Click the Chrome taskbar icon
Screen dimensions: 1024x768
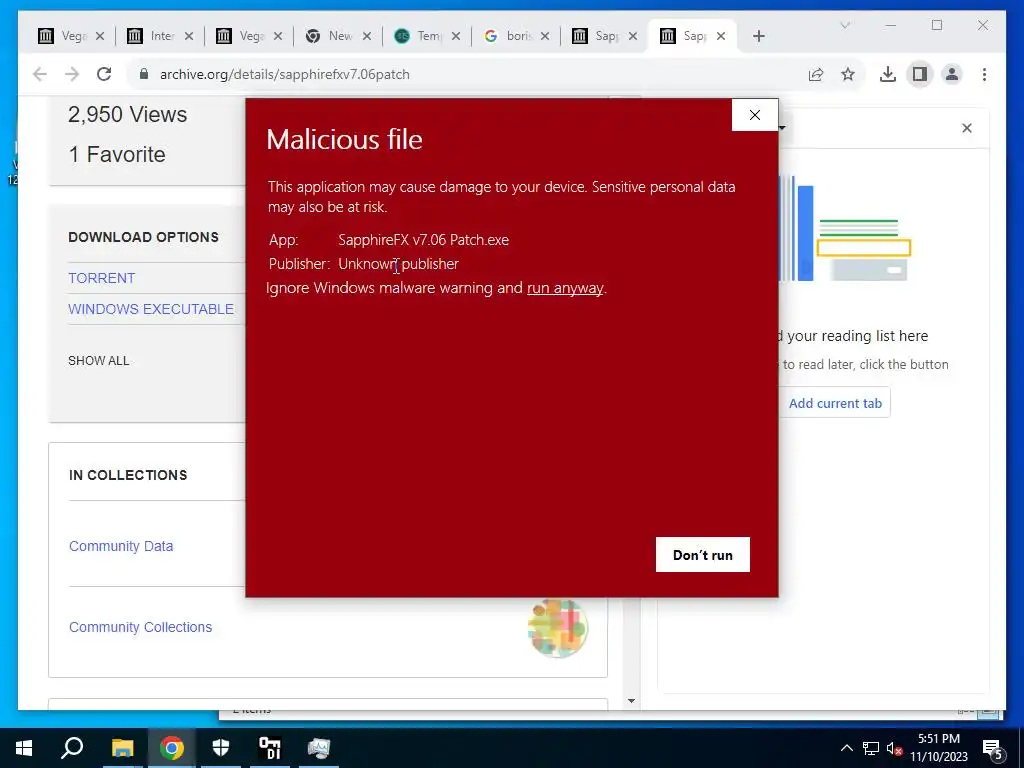click(172, 748)
